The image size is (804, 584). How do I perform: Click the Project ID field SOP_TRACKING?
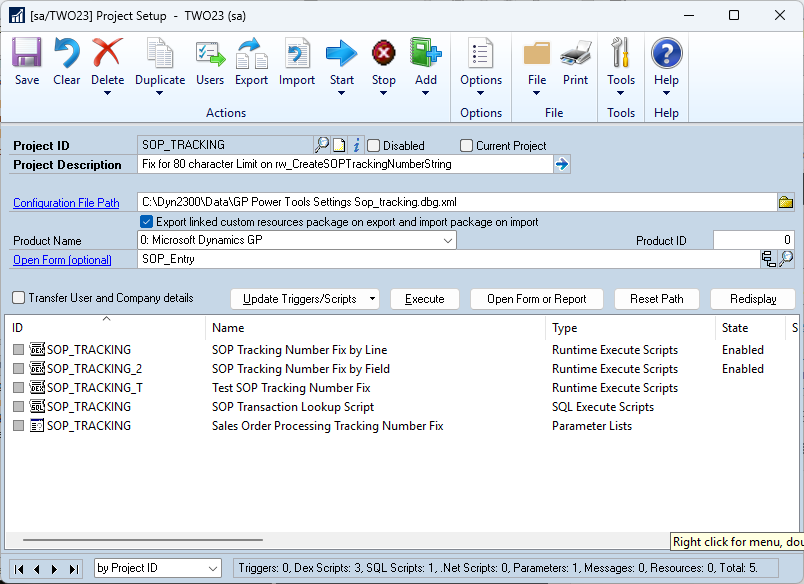226,145
